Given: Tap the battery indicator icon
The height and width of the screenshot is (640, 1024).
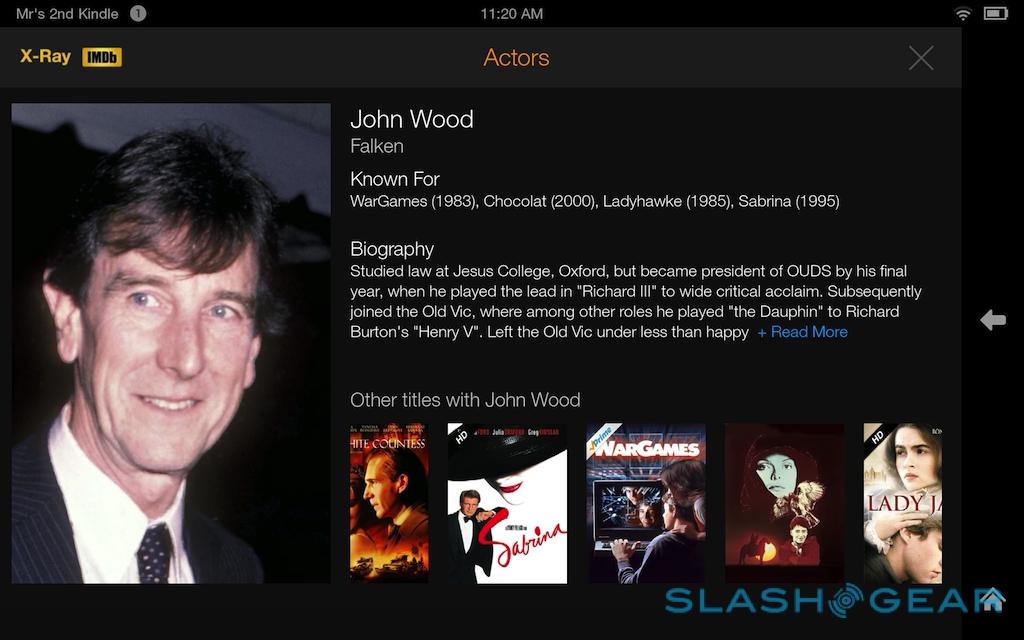Looking at the screenshot, I should pos(996,14).
